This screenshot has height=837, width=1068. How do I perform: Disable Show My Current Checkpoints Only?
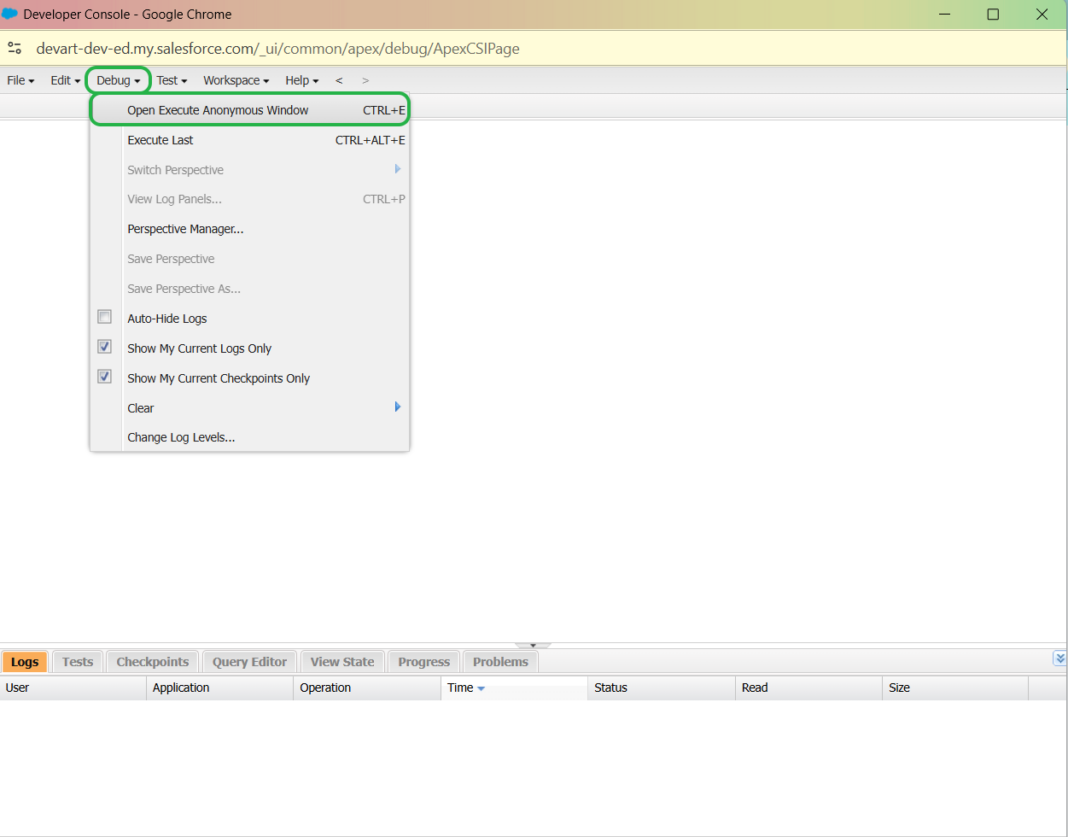[104, 376]
